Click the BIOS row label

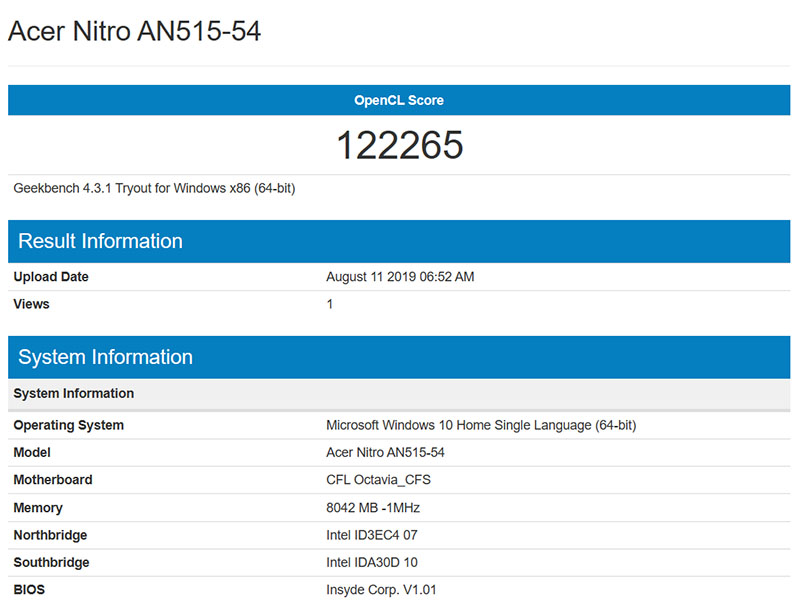tap(29, 590)
